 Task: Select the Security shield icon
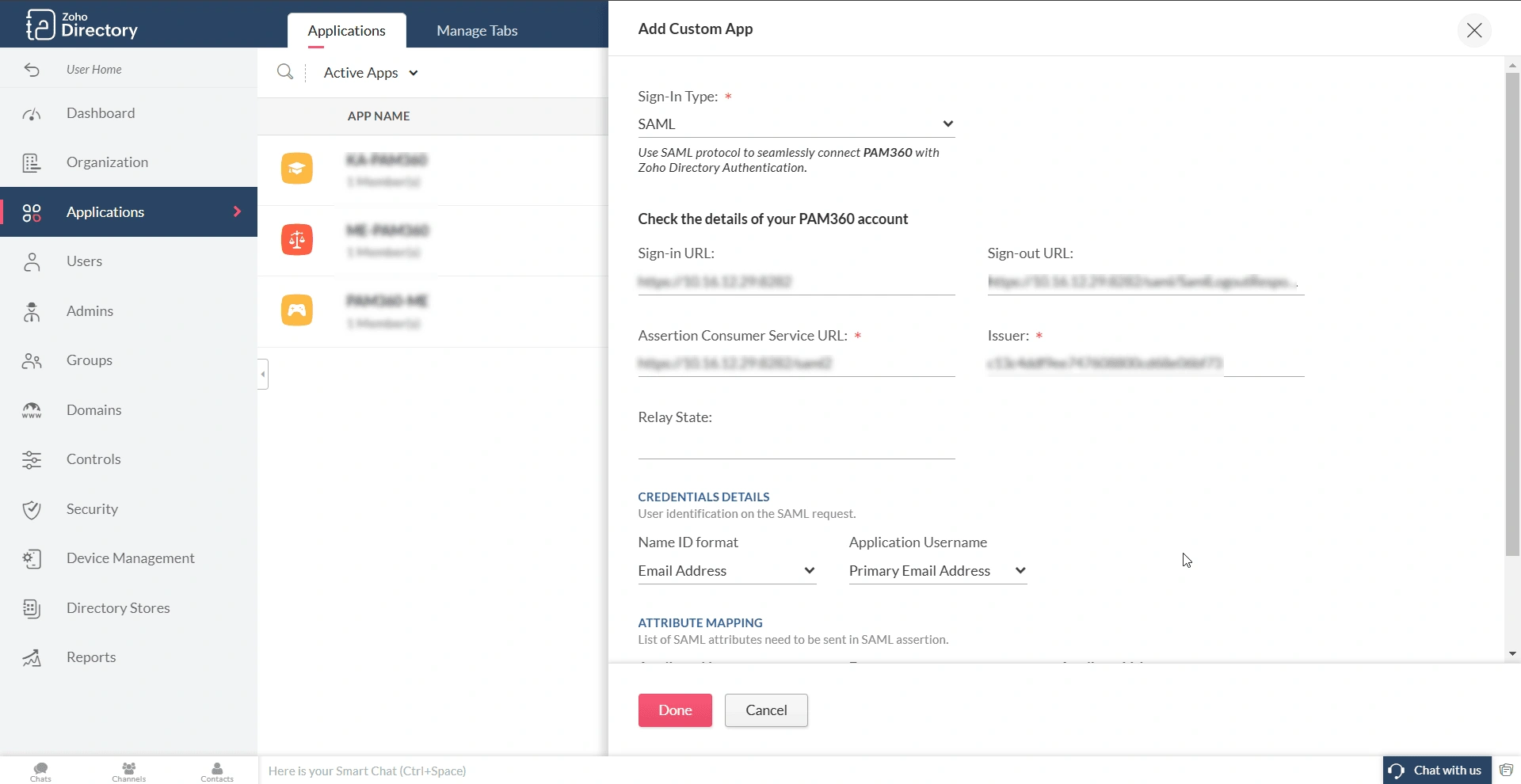coord(31,509)
